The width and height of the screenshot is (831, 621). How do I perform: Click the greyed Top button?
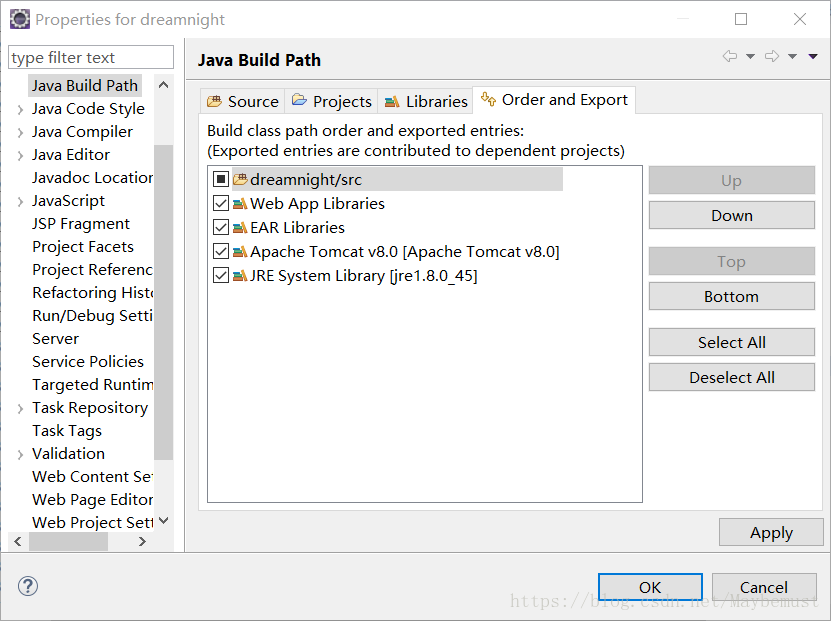pyautogui.click(x=732, y=261)
